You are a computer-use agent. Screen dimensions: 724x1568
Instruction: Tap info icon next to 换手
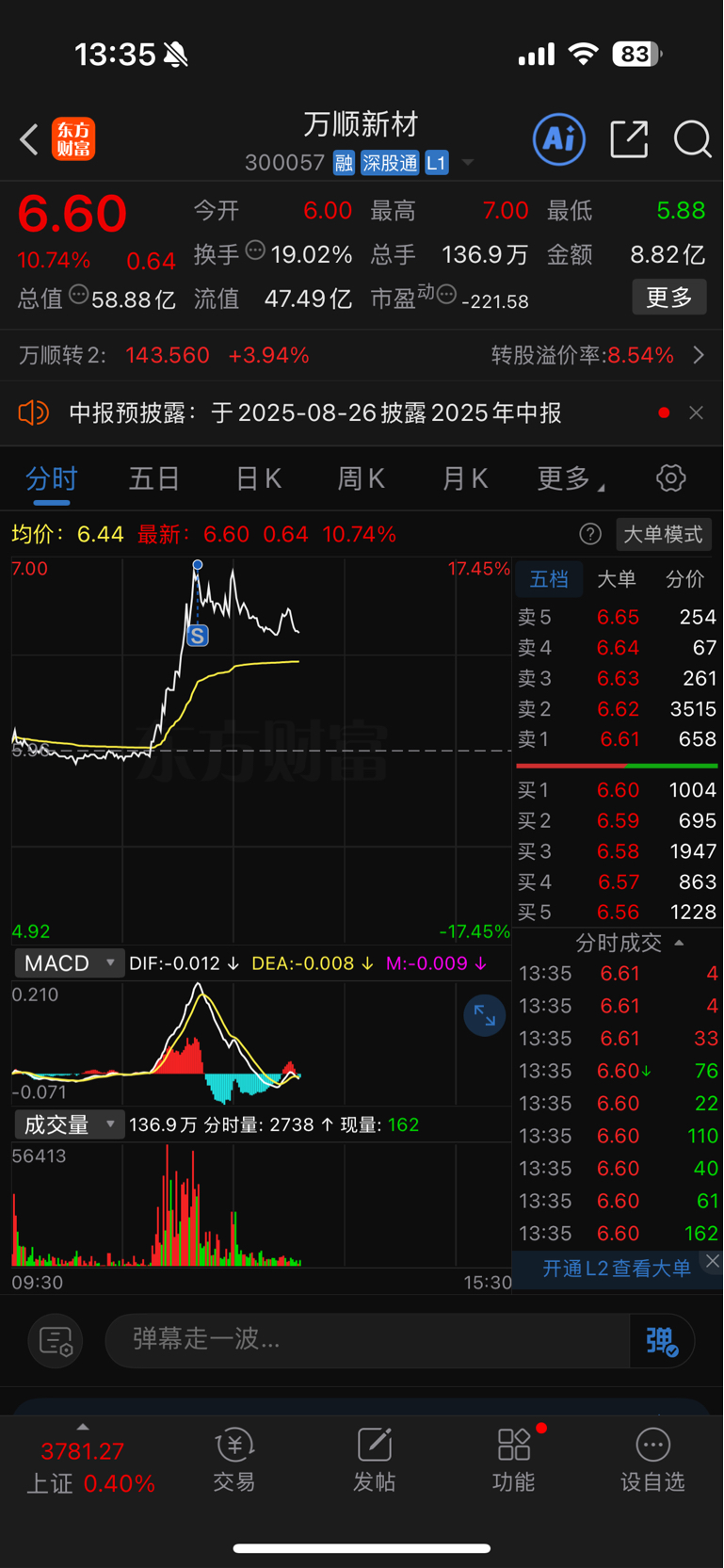coord(255,251)
